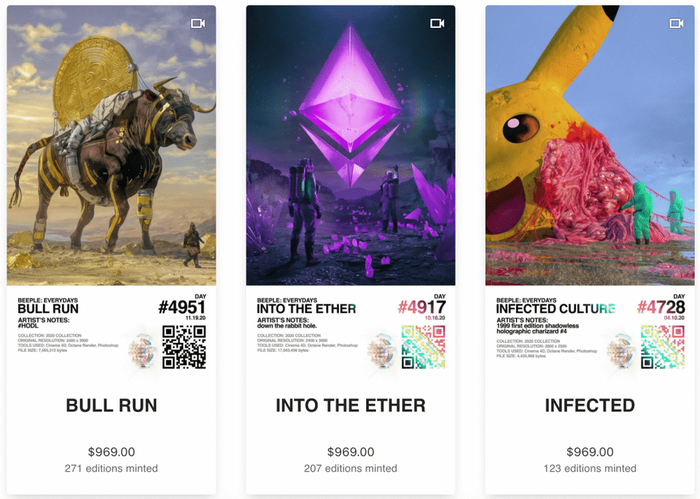
Task: Click holographic seal emblem on Infected Culture
Action: pyautogui.click(x=621, y=351)
